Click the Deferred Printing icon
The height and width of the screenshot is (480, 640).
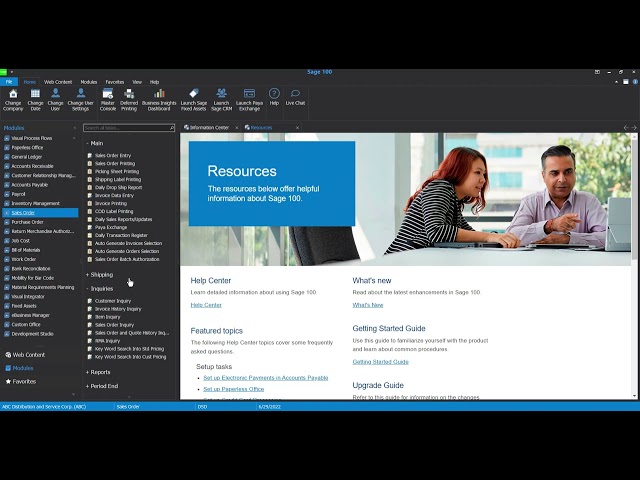(129, 94)
